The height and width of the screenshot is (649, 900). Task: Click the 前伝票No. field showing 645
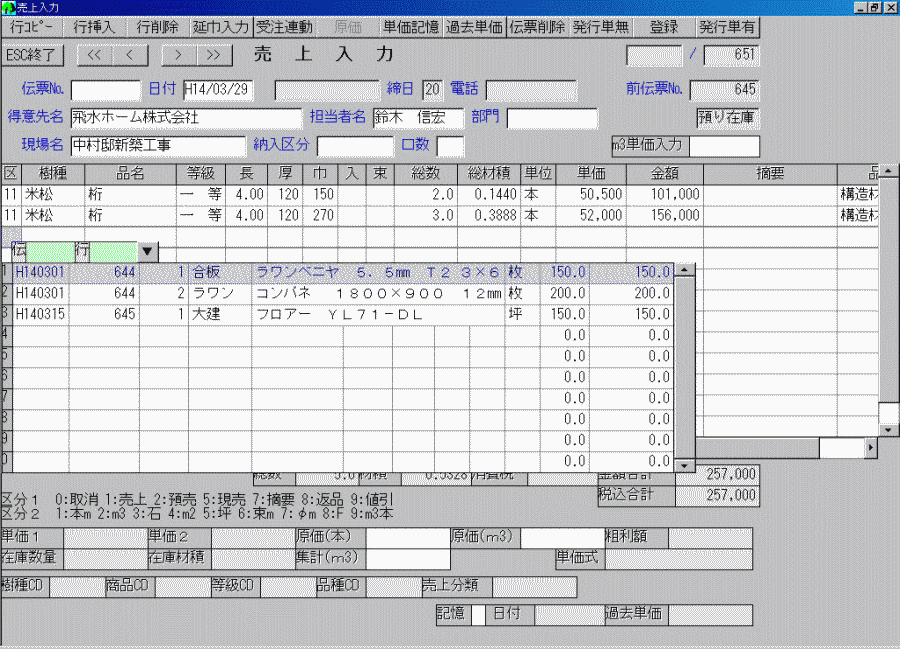click(x=724, y=90)
